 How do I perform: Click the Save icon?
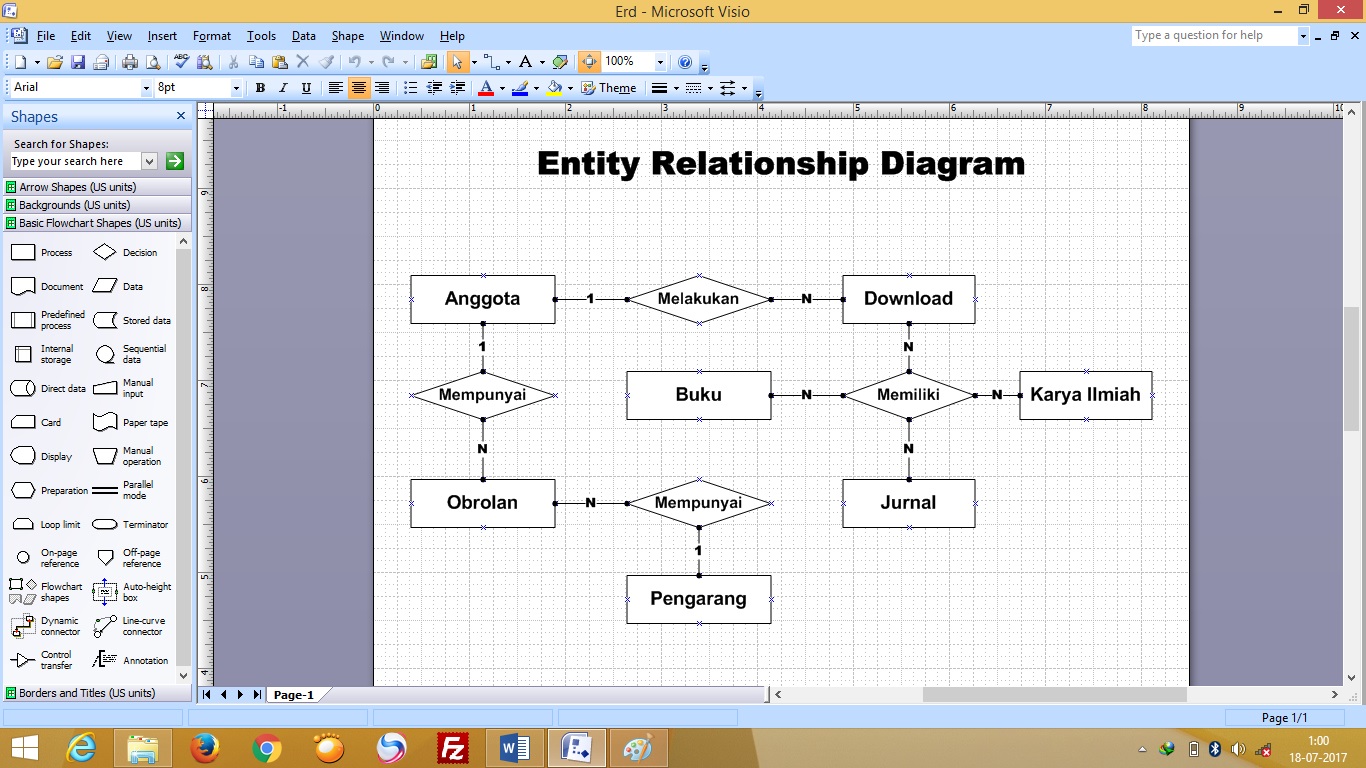pos(78,62)
